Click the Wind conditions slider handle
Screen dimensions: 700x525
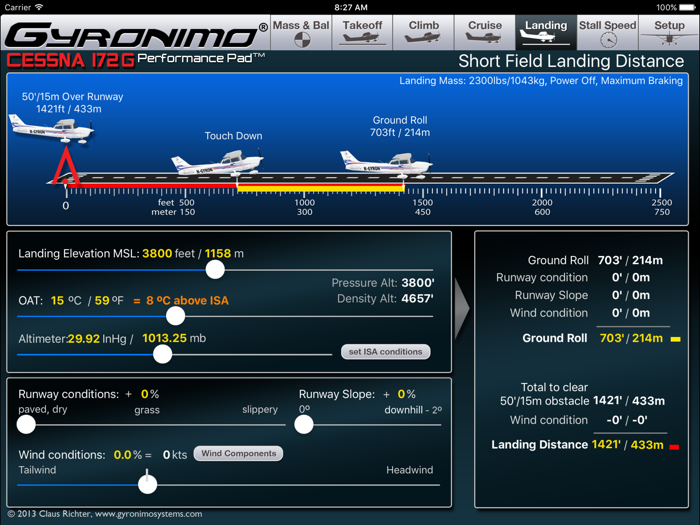pyautogui.click(x=148, y=484)
